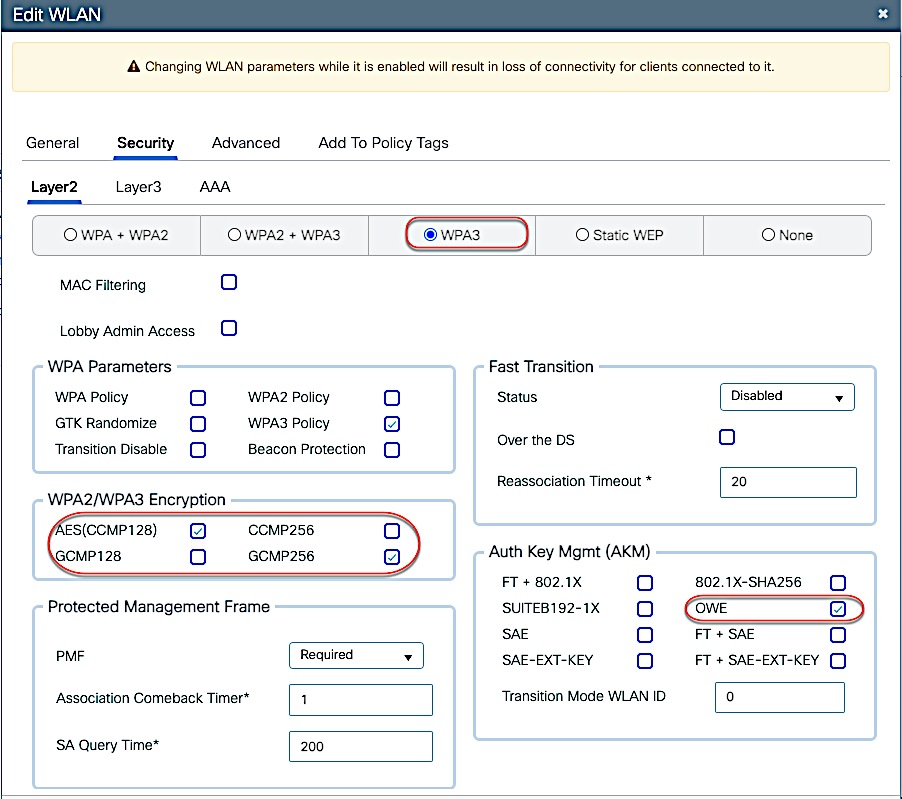Open the PMF dropdown
The height and width of the screenshot is (799, 902).
[x=356, y=655]
